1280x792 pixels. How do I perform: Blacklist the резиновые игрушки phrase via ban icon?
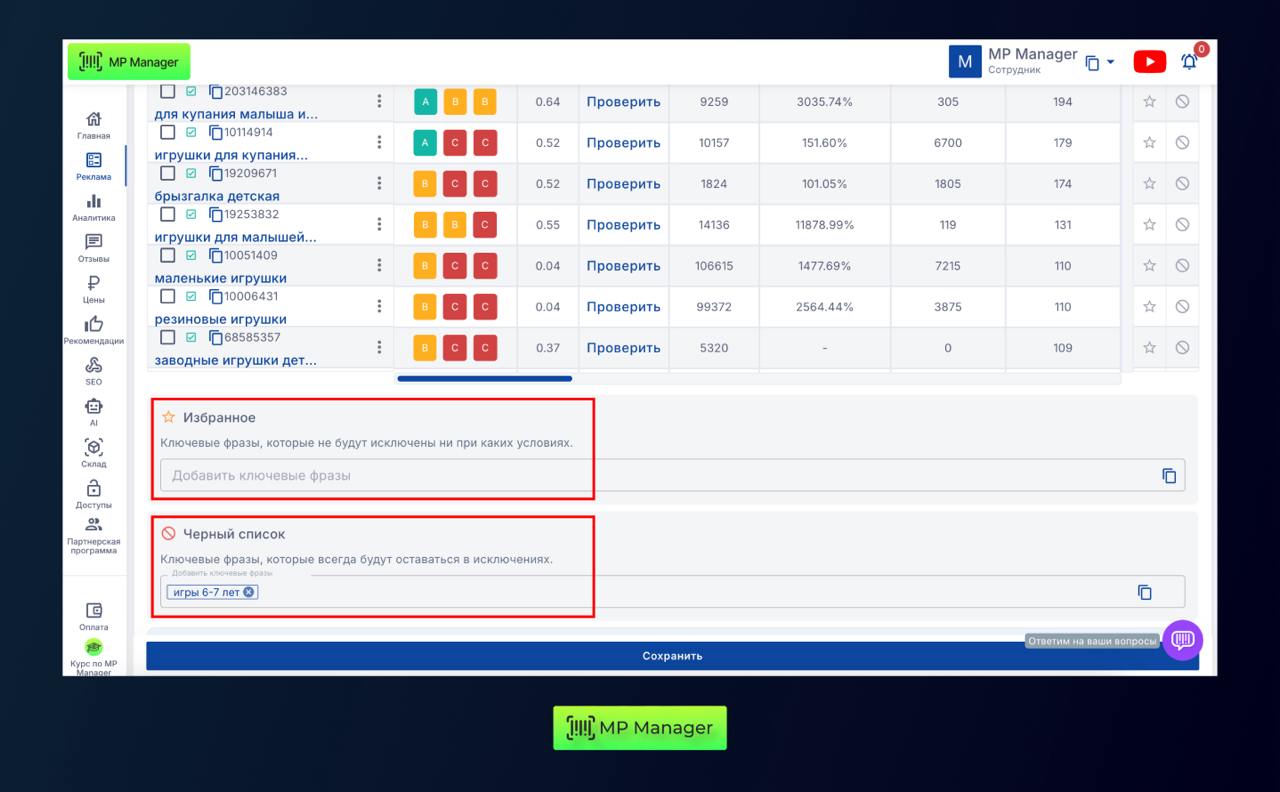1182,307
